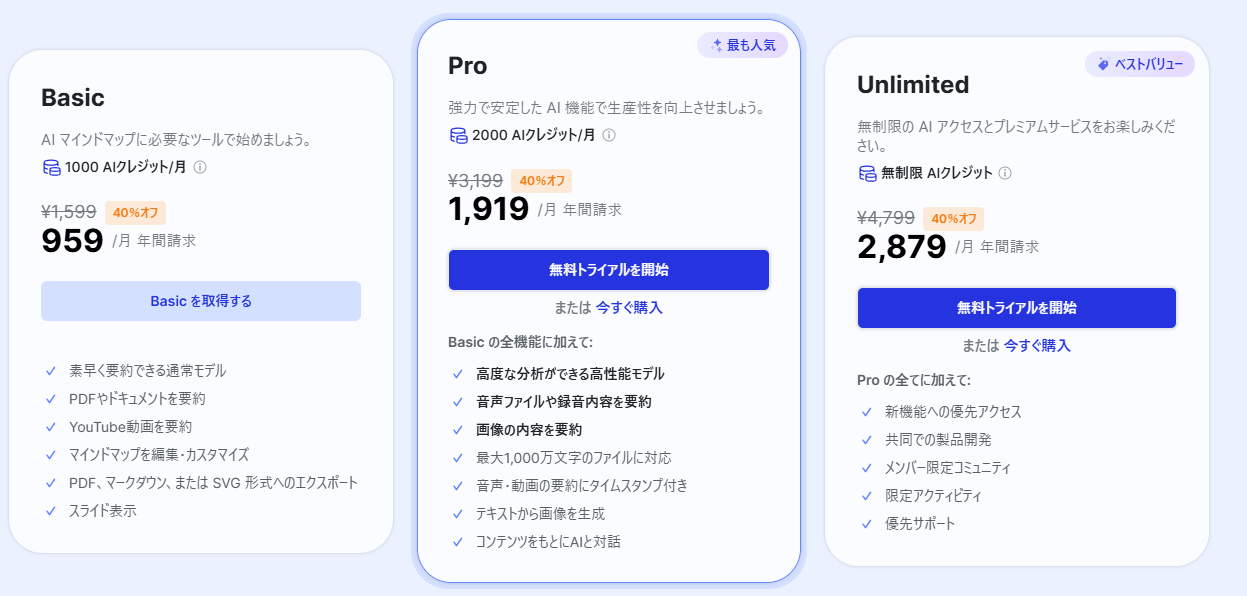This screenshot has width=1247, height=596.
Task: Click the credits coin icon in Pro plan
Action: (x=459, y=135)
